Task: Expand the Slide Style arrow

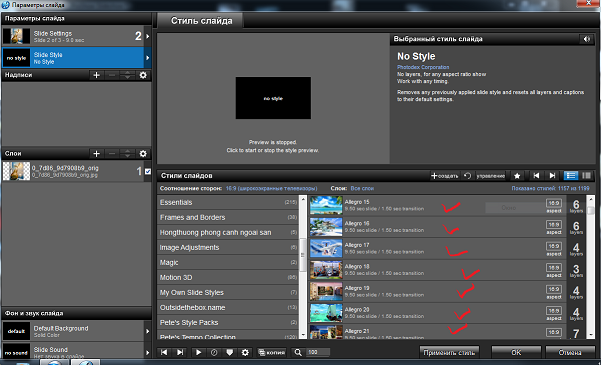Action: coord(148,58)
